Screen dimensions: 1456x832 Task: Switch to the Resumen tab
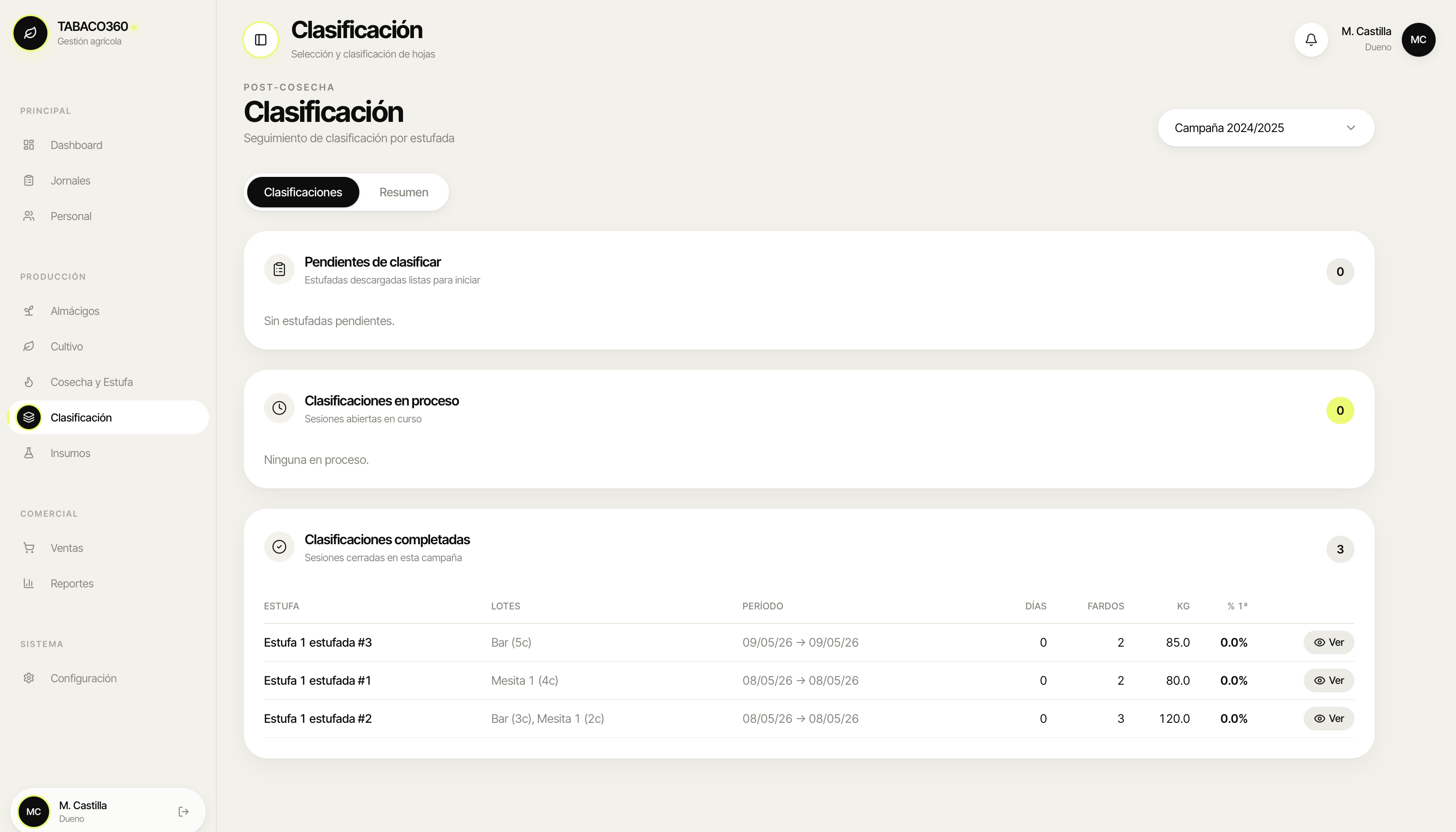[403, 192]
